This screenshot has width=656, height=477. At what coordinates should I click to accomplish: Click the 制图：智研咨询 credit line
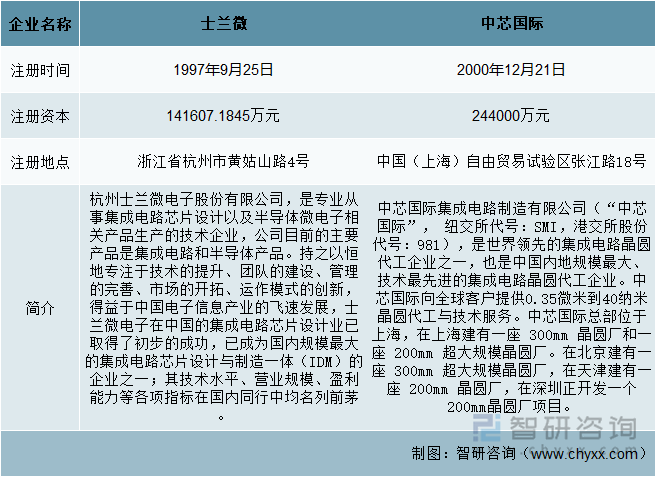tap(531, 453)
